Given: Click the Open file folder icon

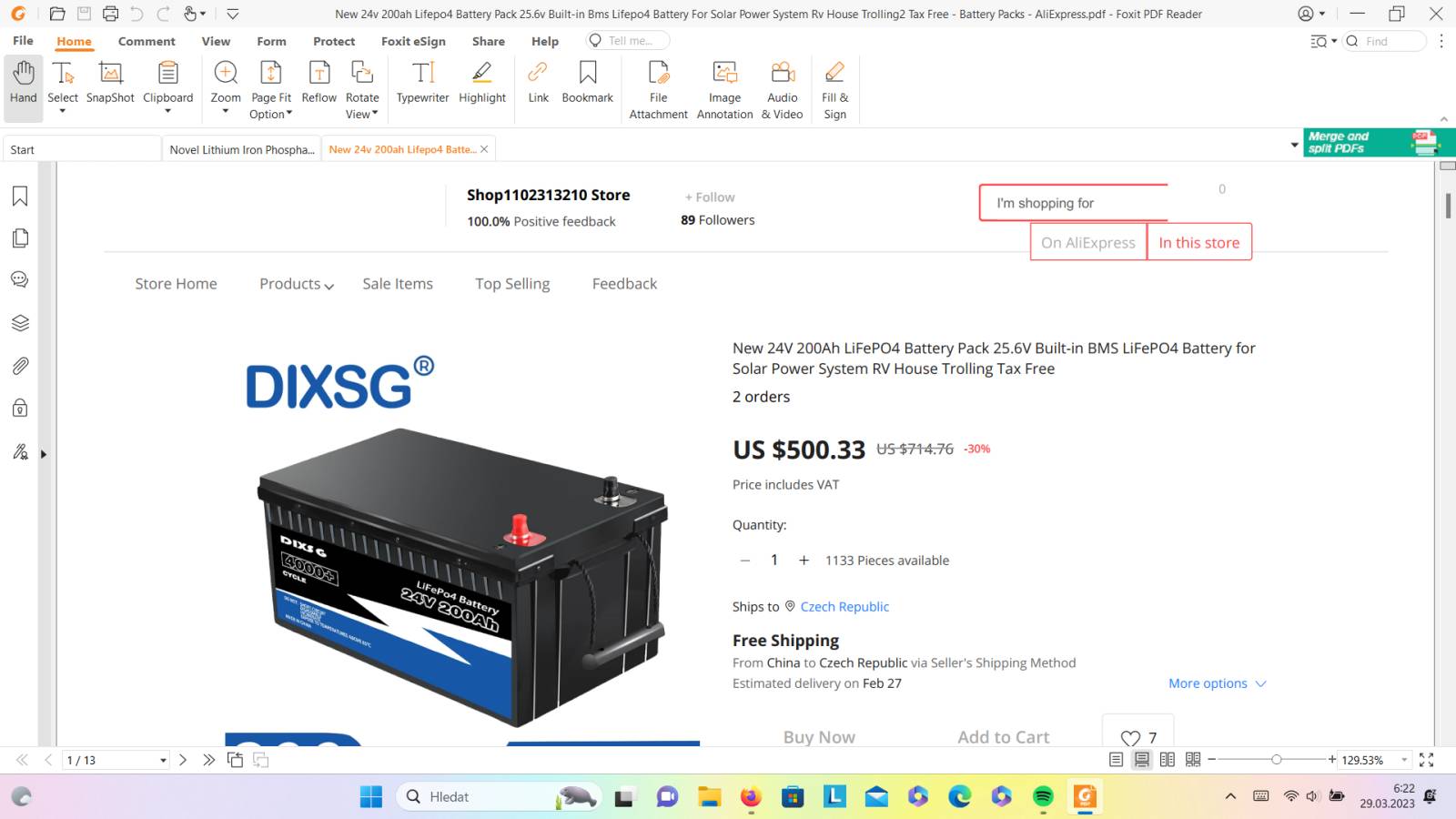Looking at the screenshot, I should tap(57, 14).
